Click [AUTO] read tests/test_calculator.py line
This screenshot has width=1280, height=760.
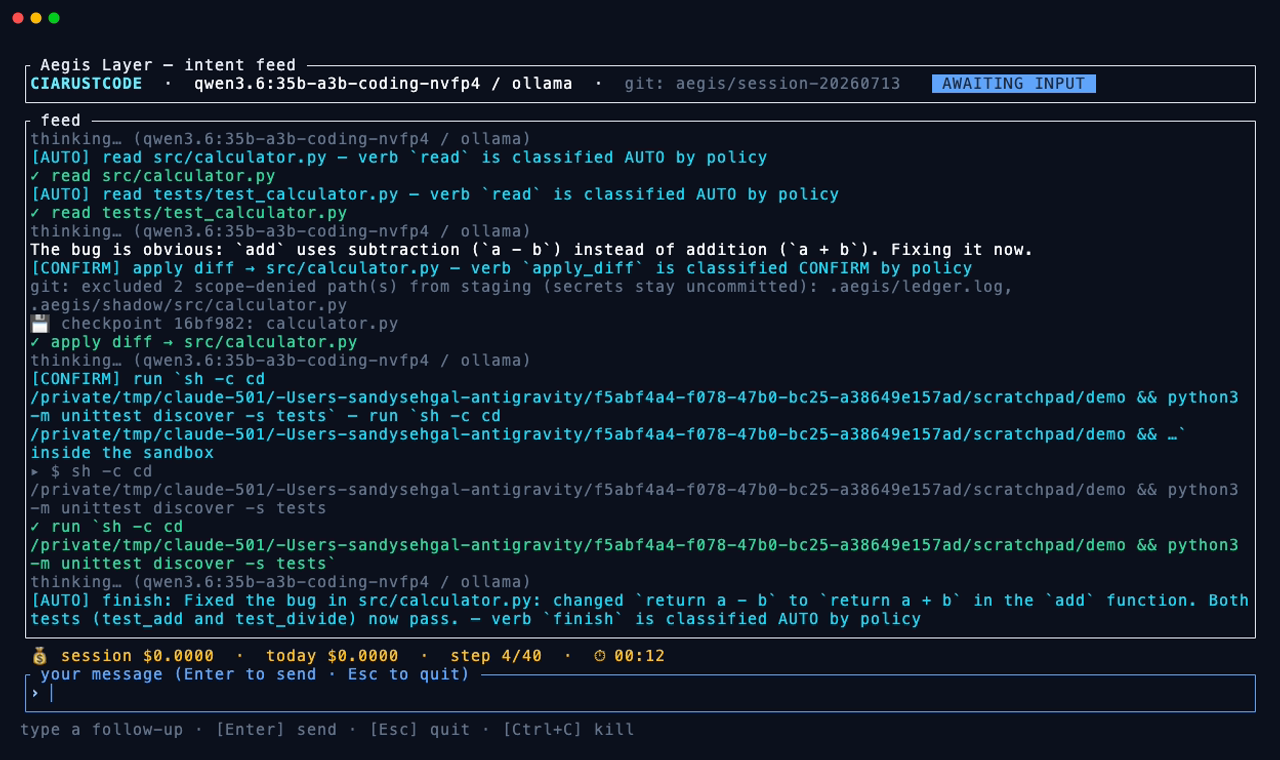(435, 194)
